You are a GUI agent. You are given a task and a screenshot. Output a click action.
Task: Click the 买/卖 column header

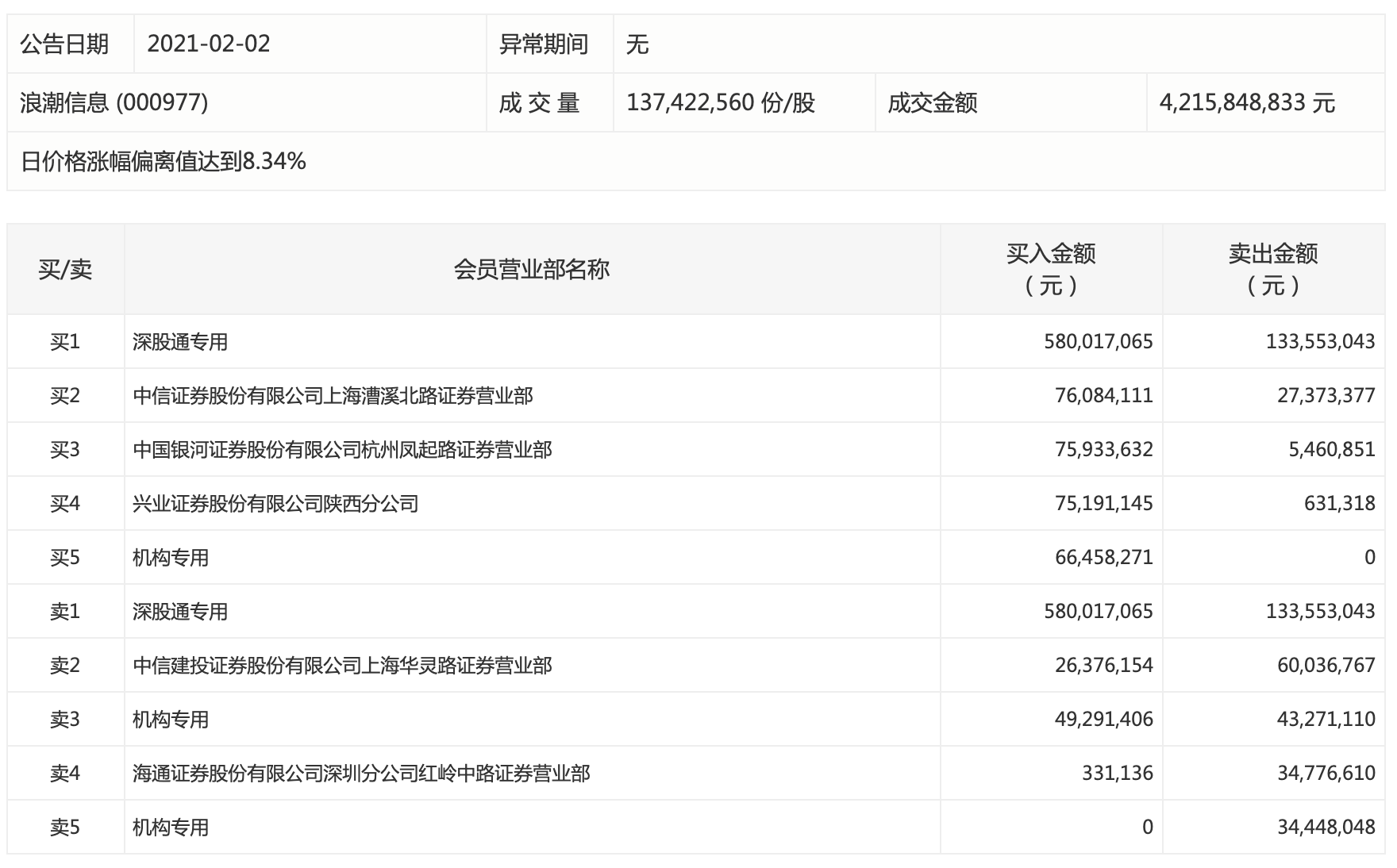click(65, 269)
